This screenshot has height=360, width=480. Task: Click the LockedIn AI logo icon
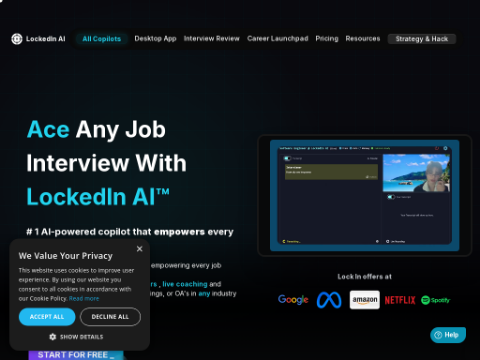point(17,39)
